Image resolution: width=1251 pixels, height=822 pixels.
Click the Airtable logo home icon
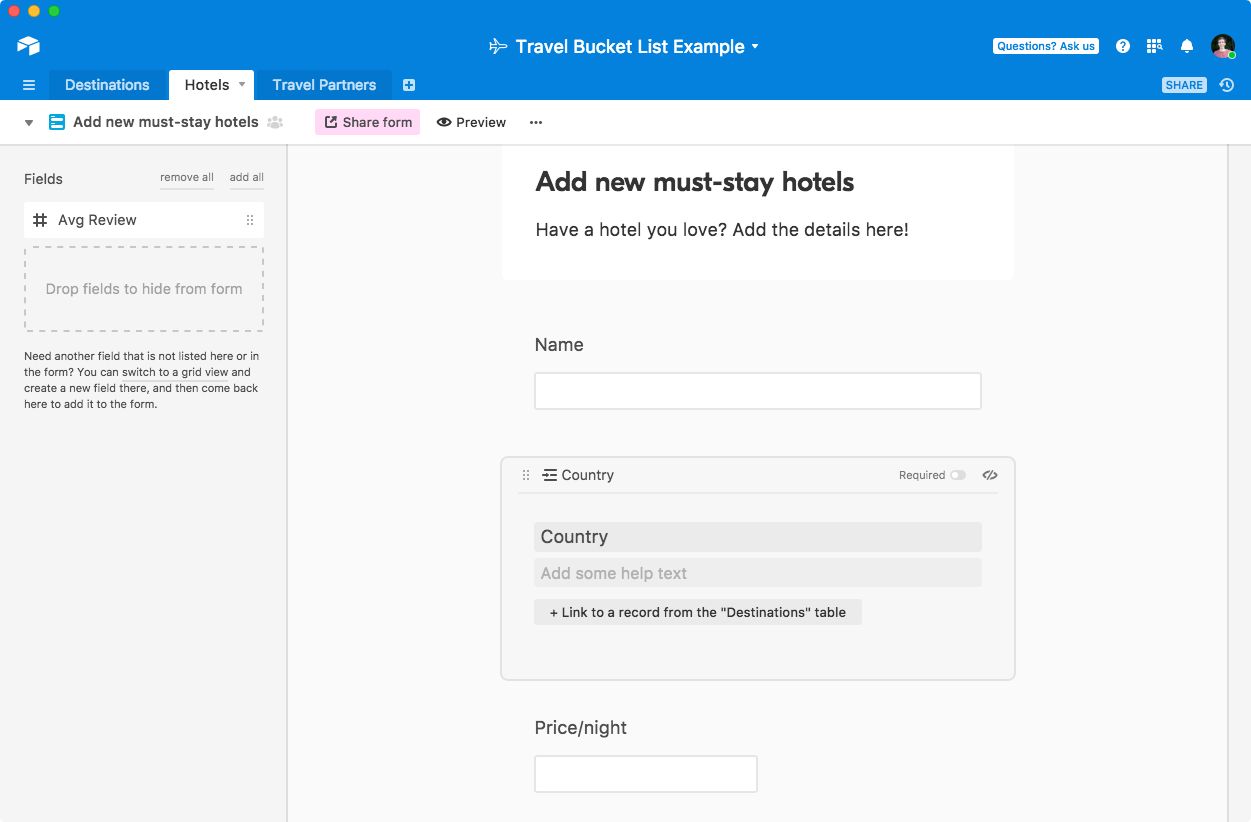click(28, 46)
